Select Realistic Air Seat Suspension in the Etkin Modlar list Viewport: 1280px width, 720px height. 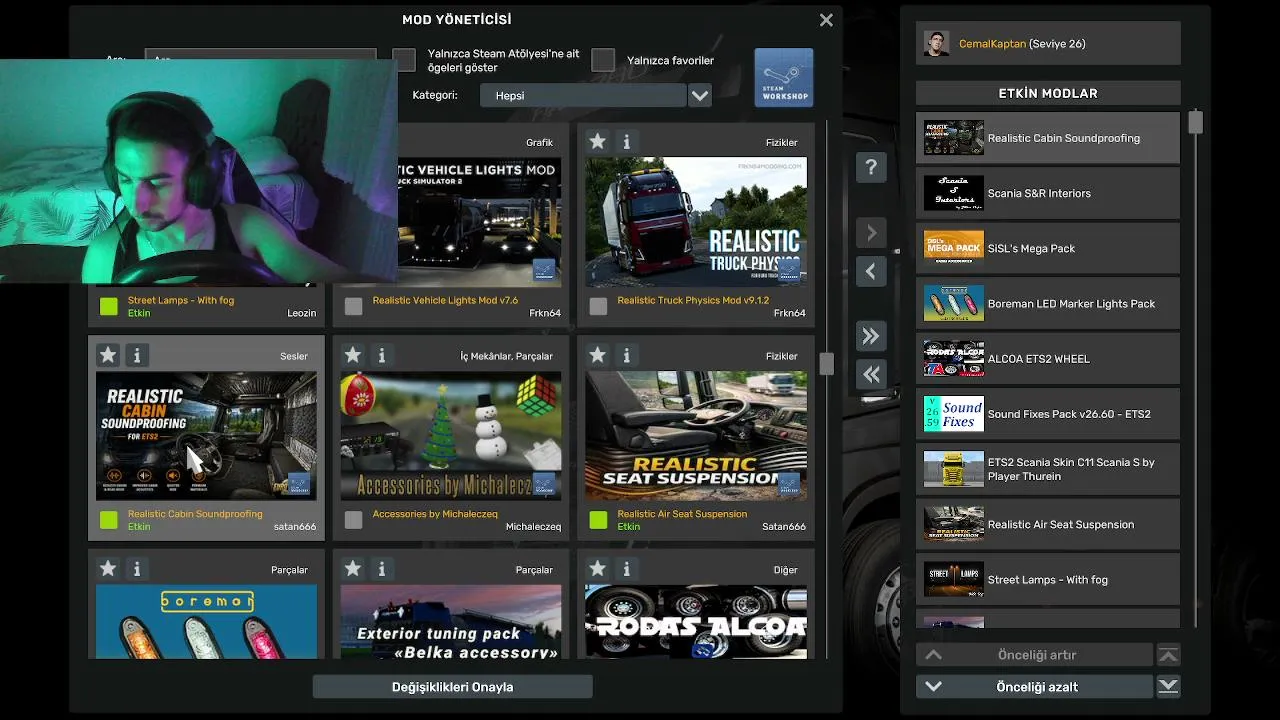click(x=1048, y=524)
